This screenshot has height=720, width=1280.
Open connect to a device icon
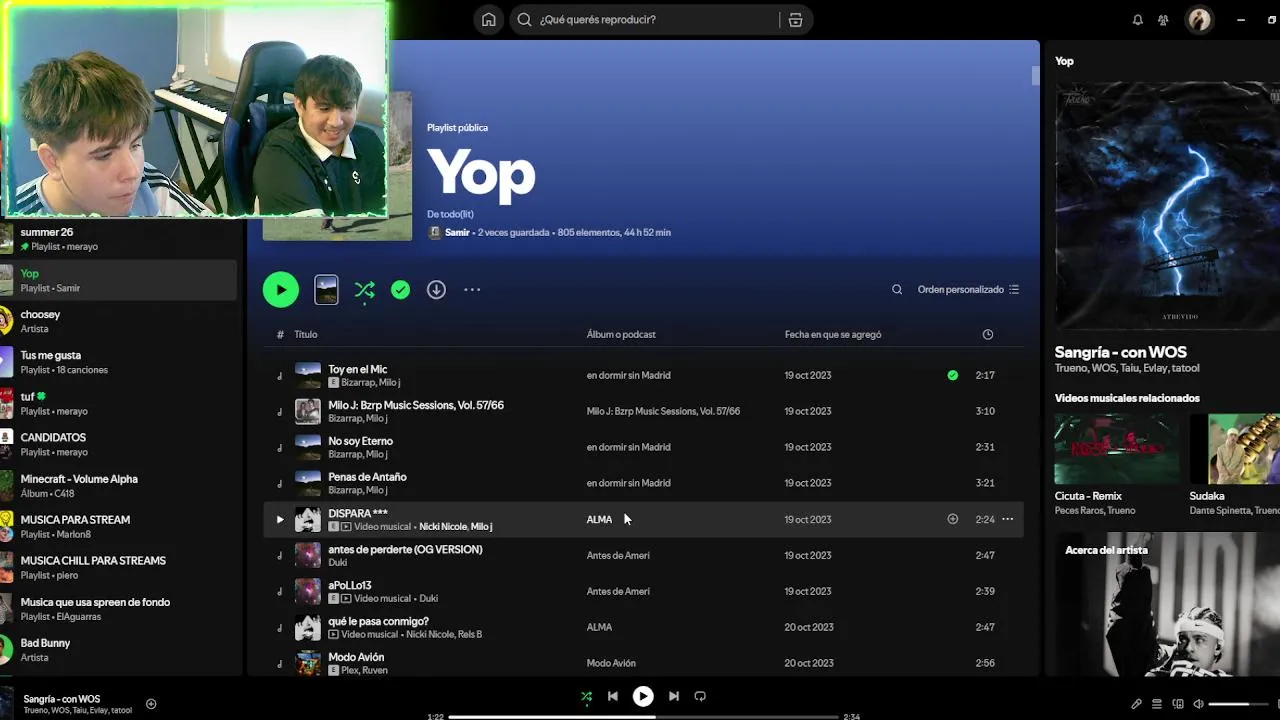point(1178,704)
